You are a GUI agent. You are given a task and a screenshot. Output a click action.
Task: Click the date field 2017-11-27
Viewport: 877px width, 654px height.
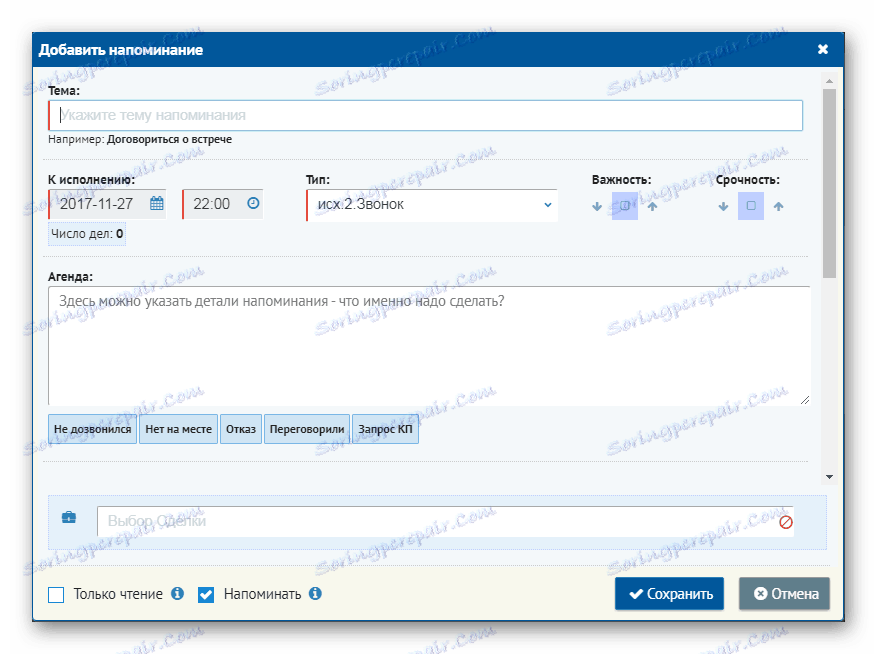click(x=107, y=204)
